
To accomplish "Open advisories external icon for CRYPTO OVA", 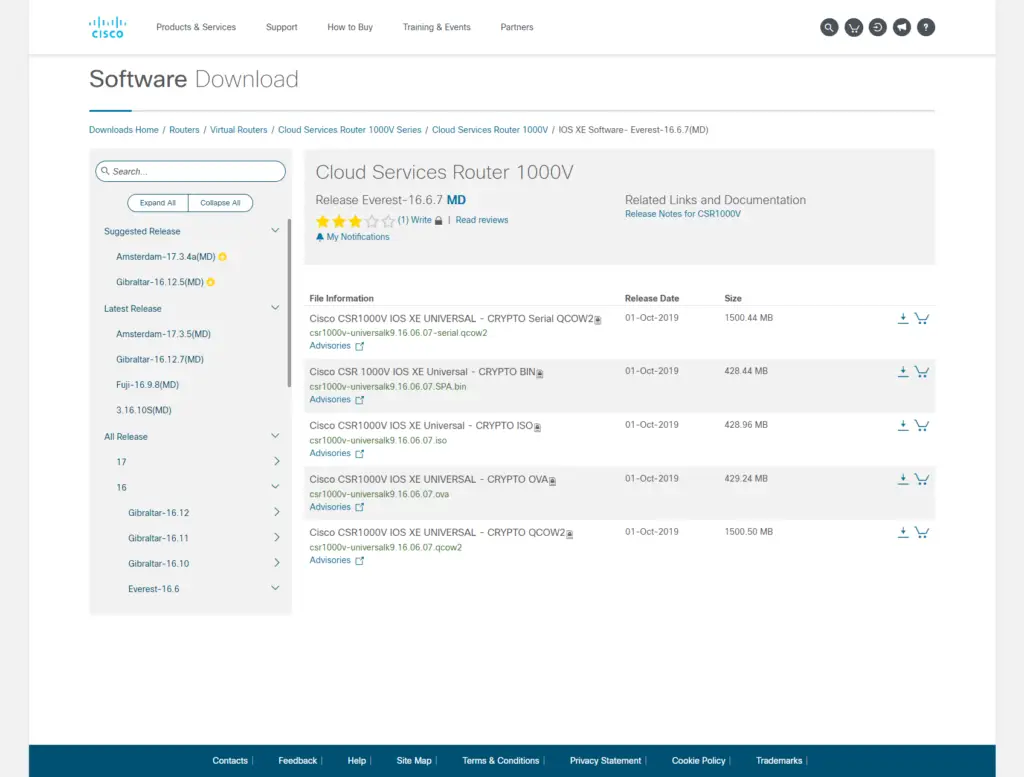I will pyautogui.click(x=359, y=507).
